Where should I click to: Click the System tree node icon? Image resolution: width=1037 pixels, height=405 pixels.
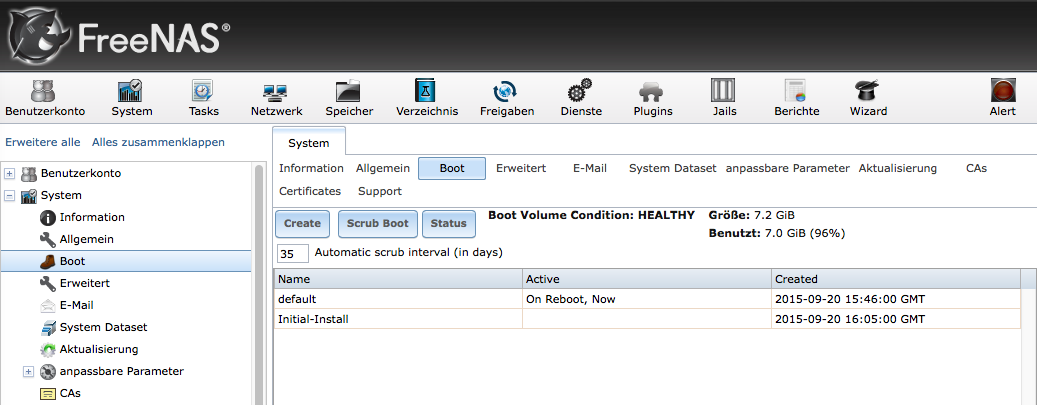pyautogui.click(x=28, y=195)
